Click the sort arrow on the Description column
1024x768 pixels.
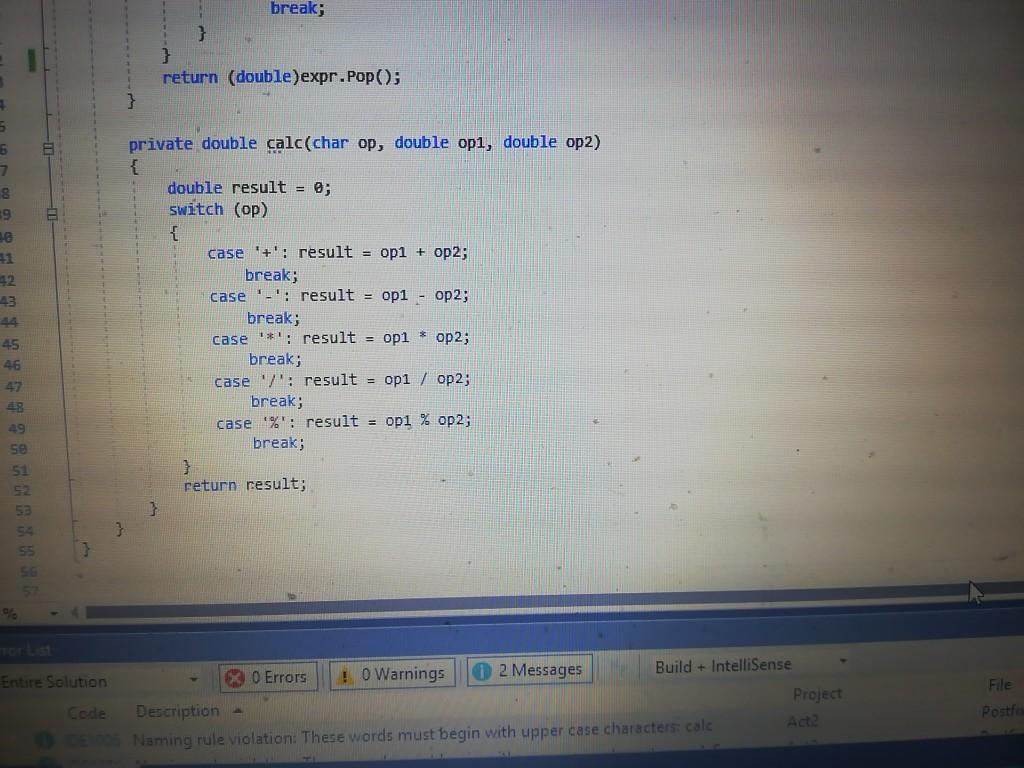click(x=237, y=711)
